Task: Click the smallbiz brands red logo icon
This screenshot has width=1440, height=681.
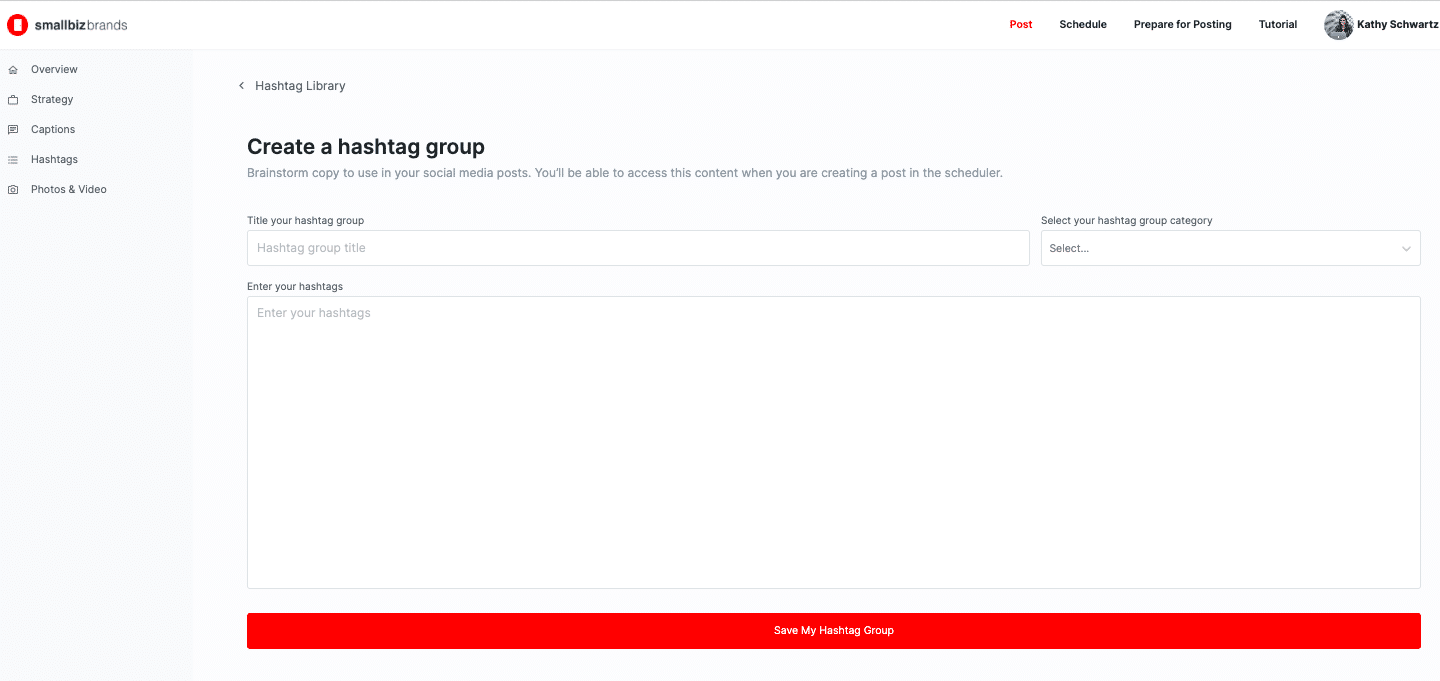Action: point(17,25)
